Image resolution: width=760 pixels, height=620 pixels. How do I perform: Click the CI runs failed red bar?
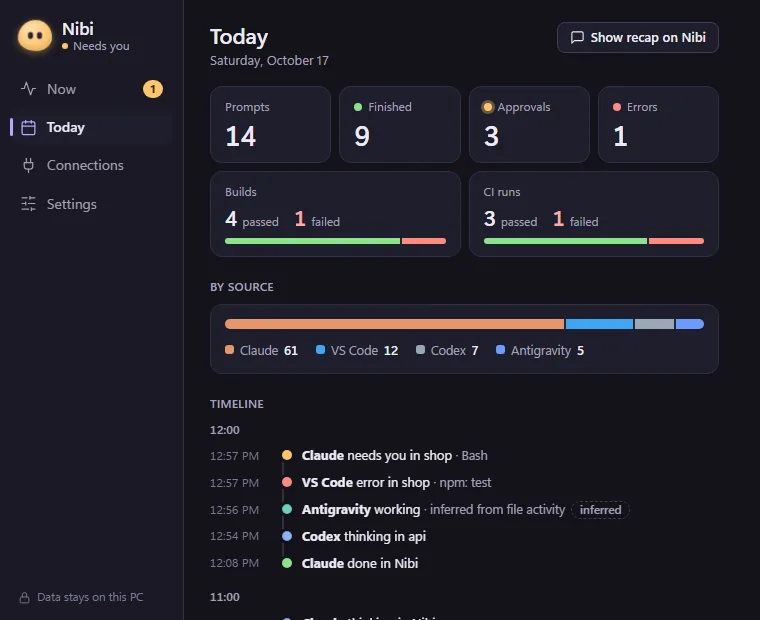click(676, 241)
